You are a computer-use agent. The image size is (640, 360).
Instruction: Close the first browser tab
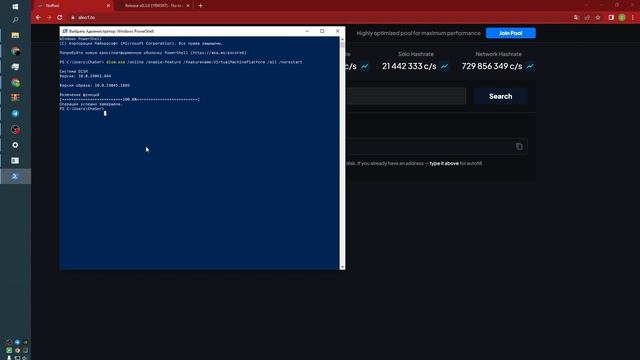coord(108,6)
